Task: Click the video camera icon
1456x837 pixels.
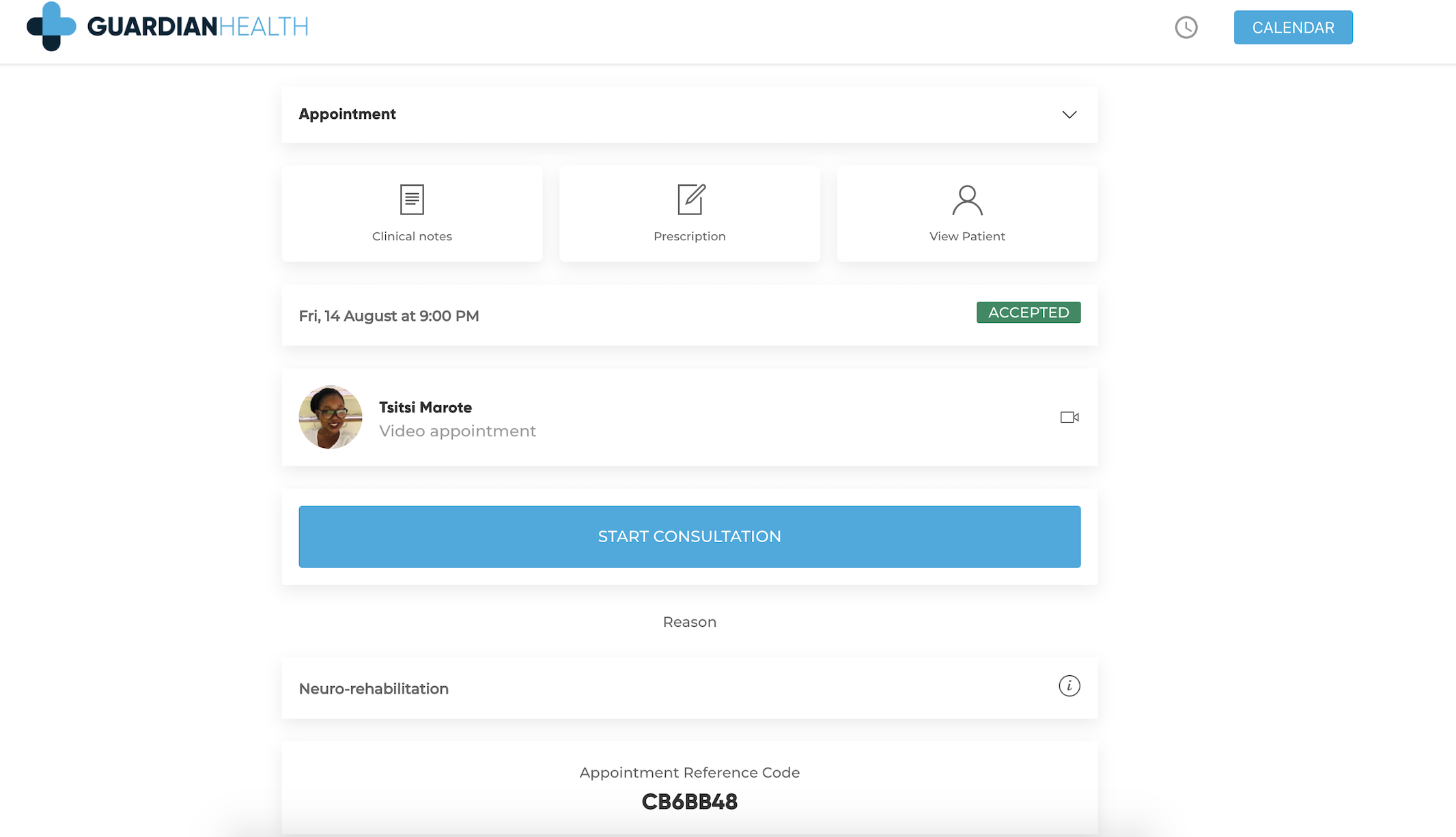Action: [x=1069, y=417]
